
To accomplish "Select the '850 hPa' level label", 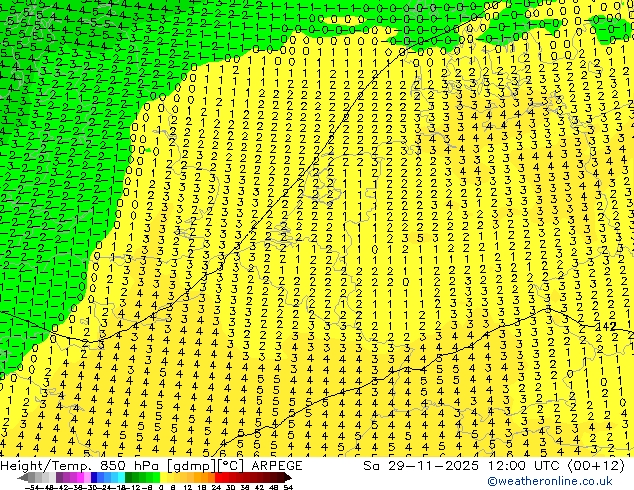I will coord(130,465).
